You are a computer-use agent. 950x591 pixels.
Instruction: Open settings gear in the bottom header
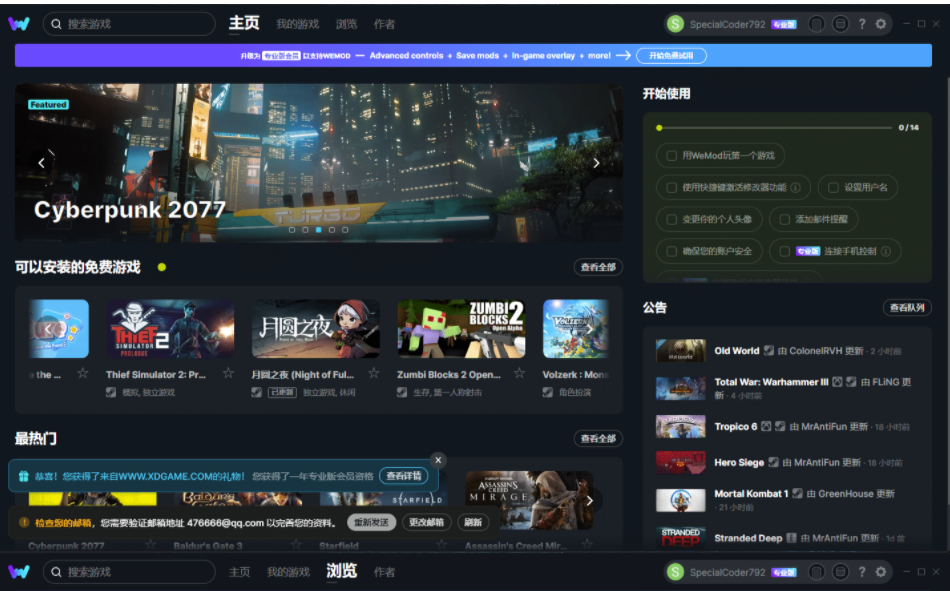coord(881,572)
